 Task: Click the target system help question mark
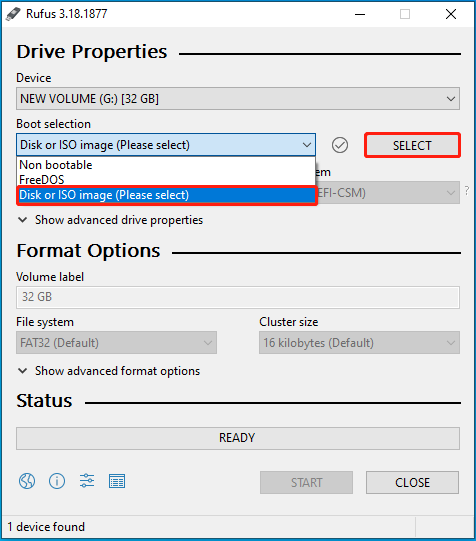click(467, 191)
